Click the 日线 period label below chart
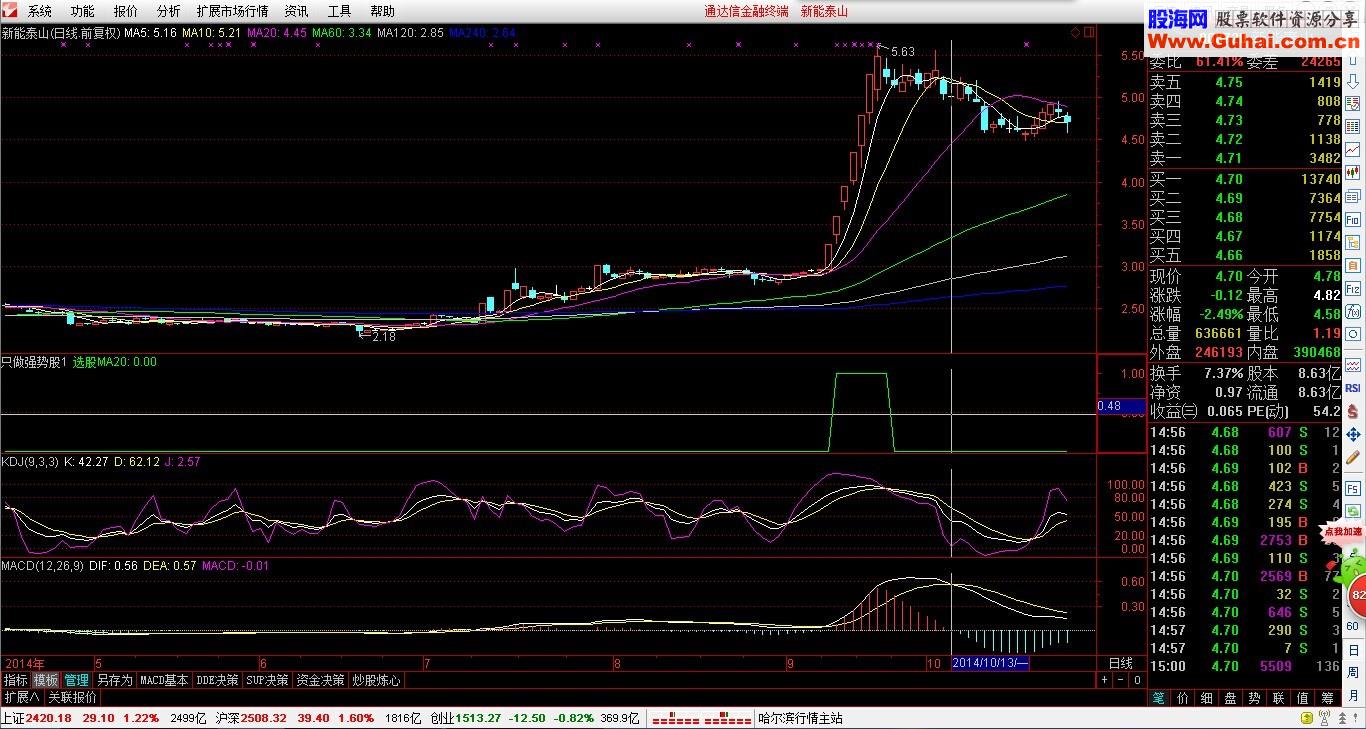The height and width of the screenshot is (729, 1366). (1120, 663)
